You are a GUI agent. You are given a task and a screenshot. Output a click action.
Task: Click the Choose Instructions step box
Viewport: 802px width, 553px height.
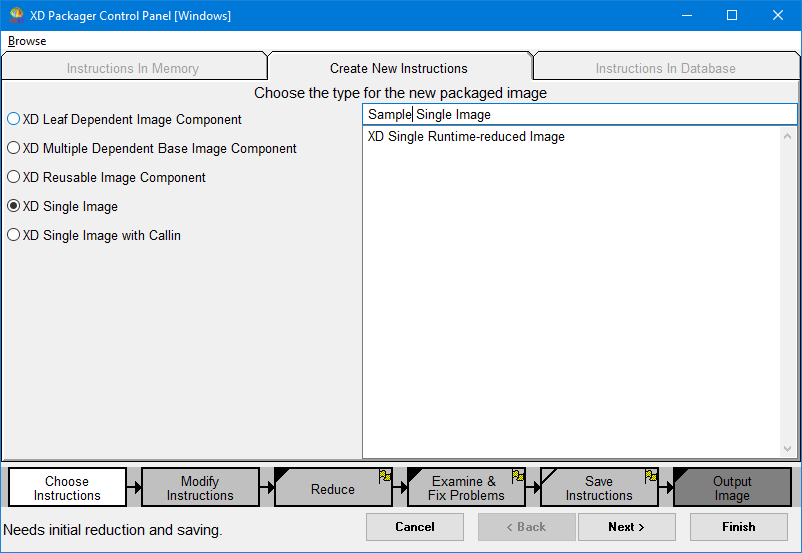coord(67,488)
